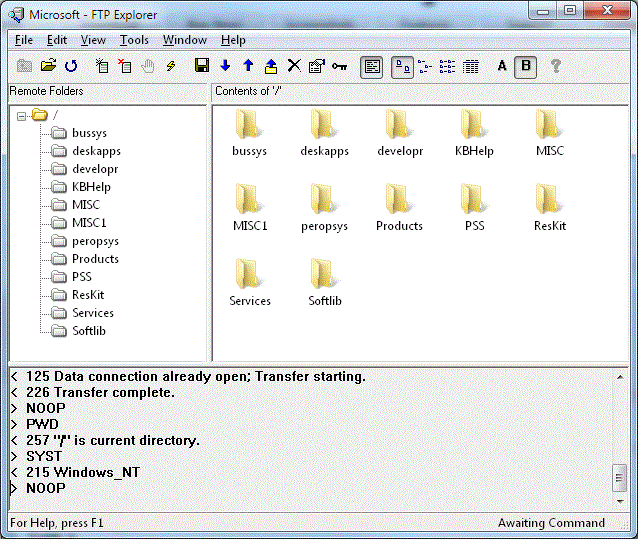Screen dimensions: 638x539
Task: Click log pane scroll down arrow
Action: [x=620, y=501]
